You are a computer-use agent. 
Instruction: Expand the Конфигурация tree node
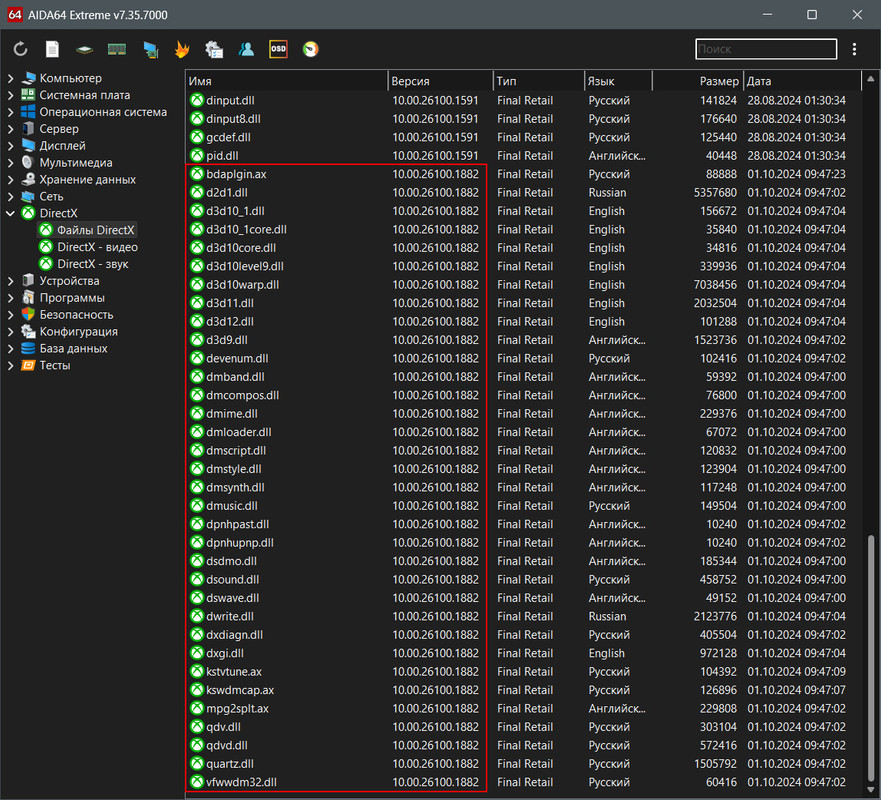pyautogui.click(x=10, y=331)
